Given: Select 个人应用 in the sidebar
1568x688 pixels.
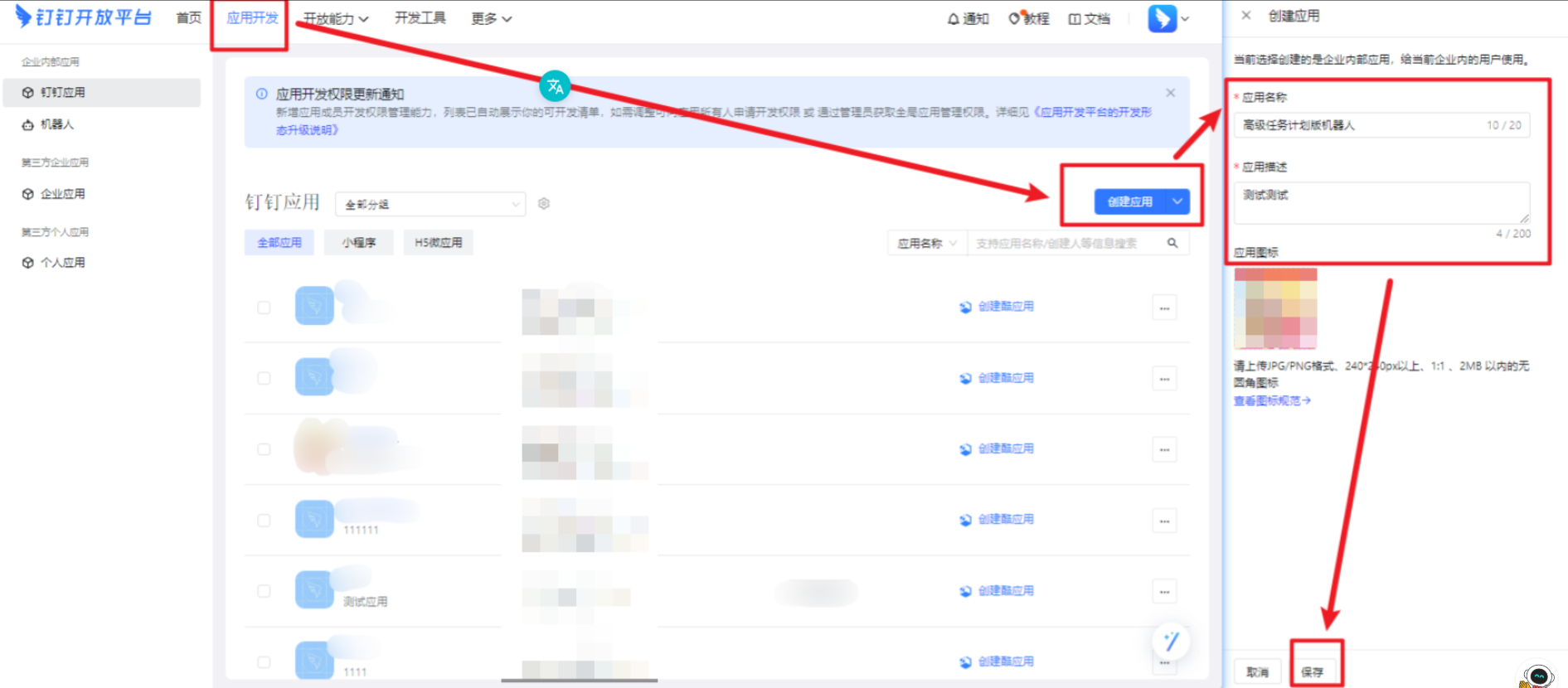Looking at the screenshot, I should pos(102,263).
